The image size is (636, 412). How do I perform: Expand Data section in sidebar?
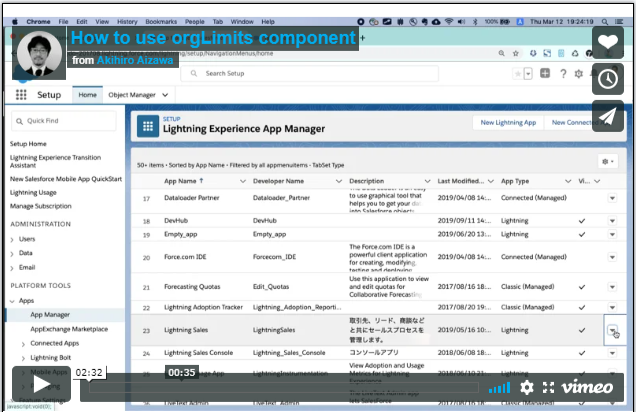pyautogui.click(x=12, y=254)
